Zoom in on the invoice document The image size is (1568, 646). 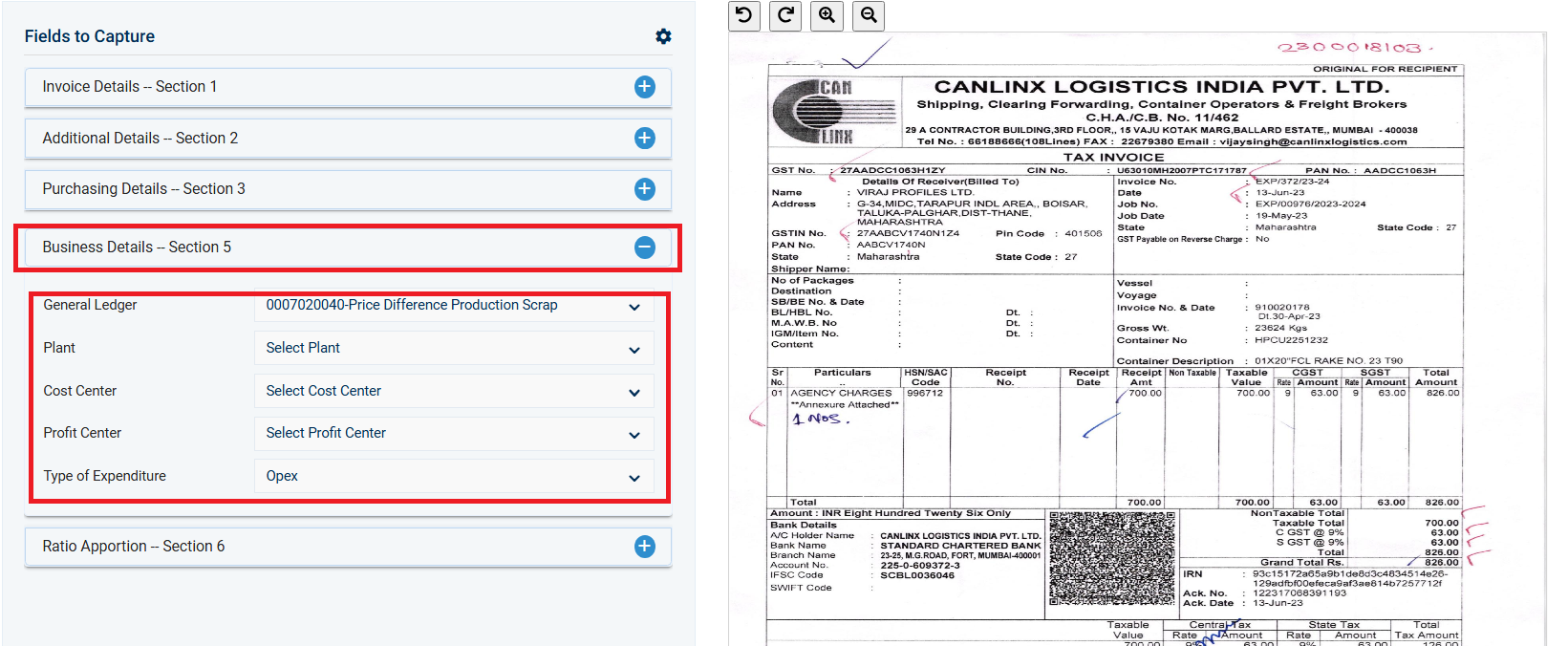coord(827,15)
